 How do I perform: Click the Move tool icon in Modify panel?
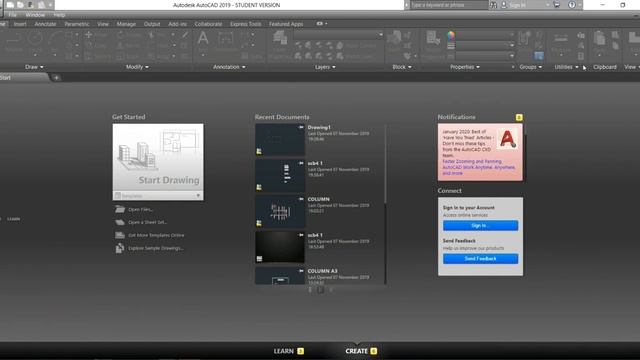89,35
